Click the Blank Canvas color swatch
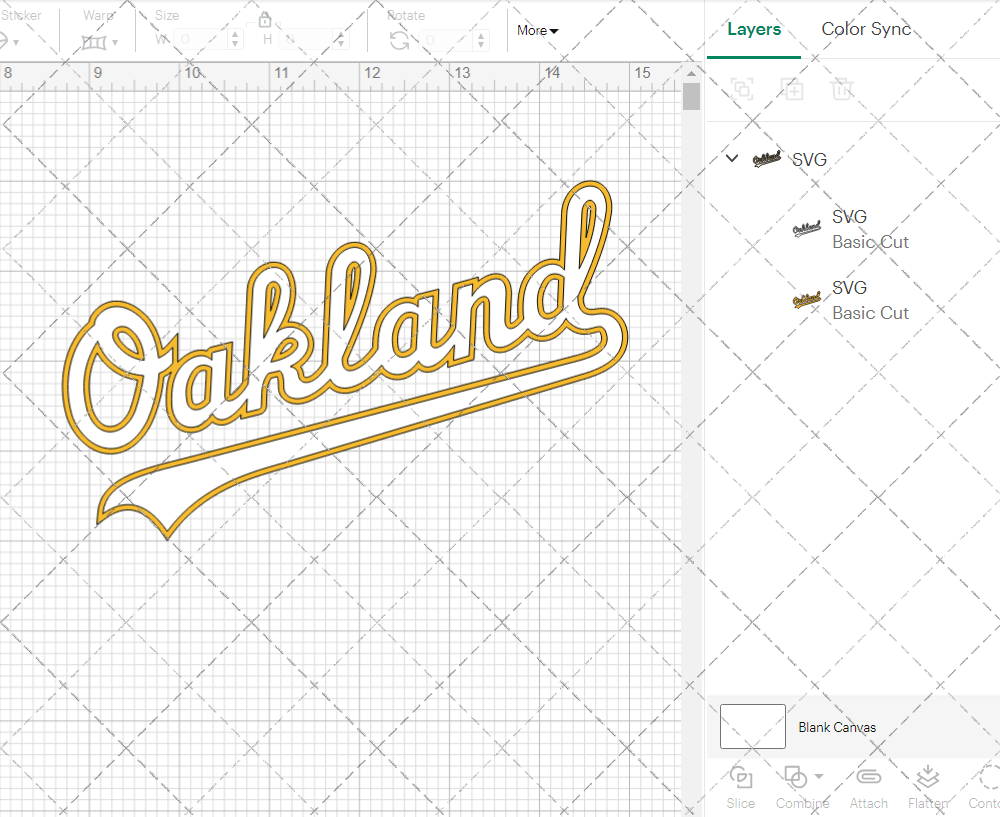Image resolution: width=1000 pixels, height=817 pixels. pos(752,727)
